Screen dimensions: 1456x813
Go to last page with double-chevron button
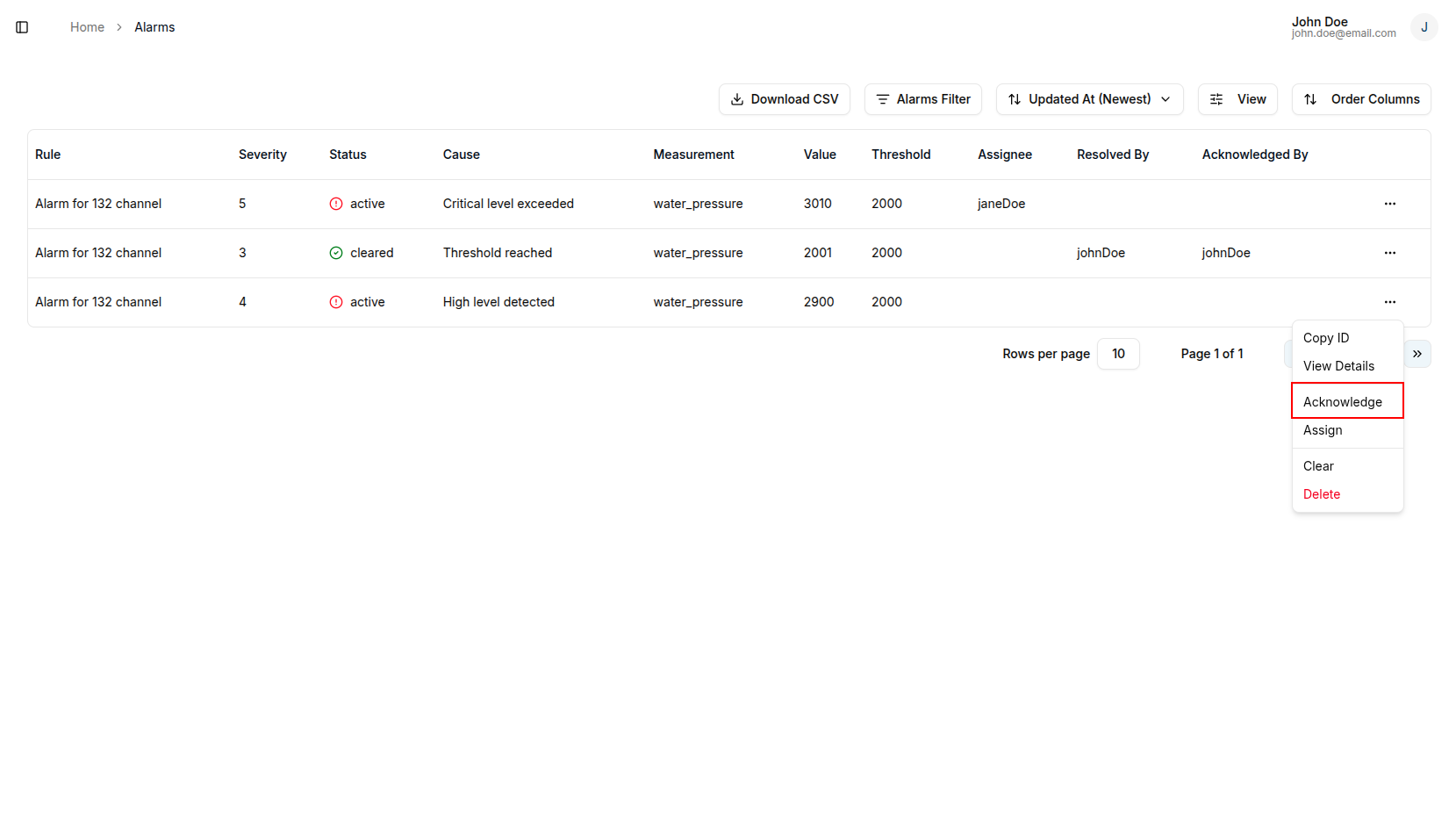1417,354
